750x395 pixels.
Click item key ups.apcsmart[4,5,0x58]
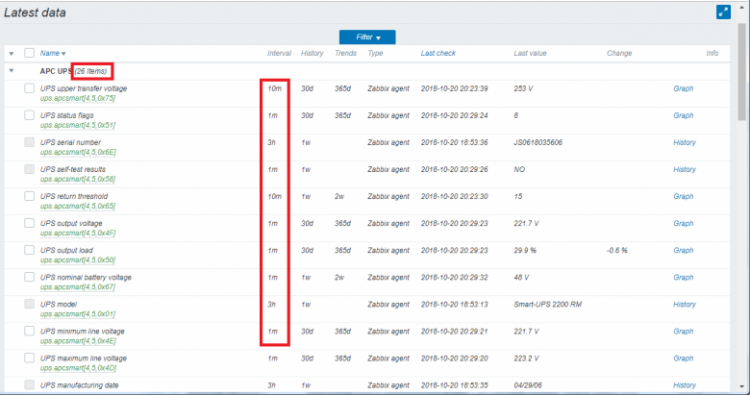click(x=77, y=179)
